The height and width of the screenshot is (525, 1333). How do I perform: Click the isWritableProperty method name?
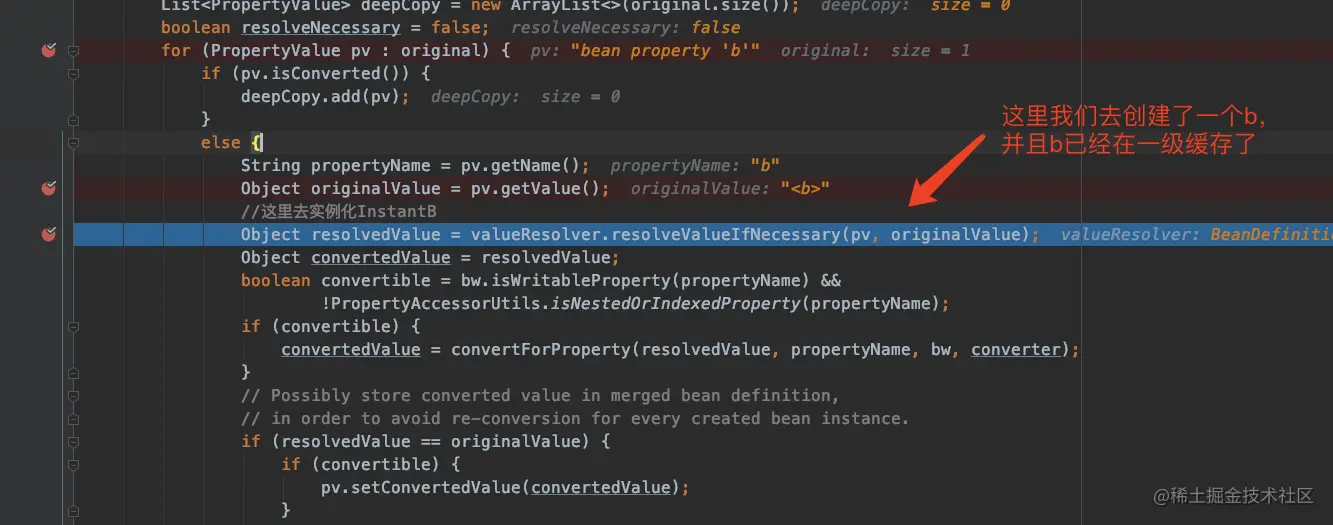[x=580, y=280]
